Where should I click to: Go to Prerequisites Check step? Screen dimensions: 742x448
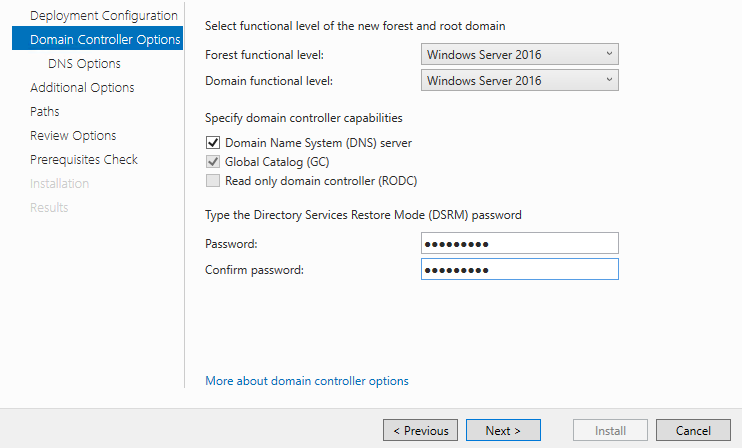point(84,159)
